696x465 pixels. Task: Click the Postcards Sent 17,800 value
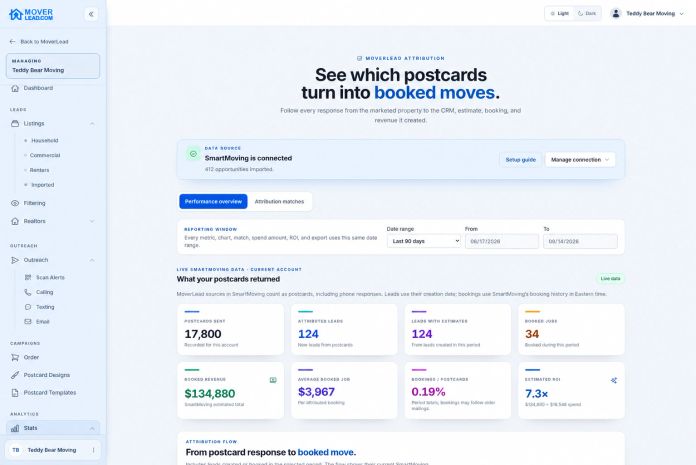pyautogui.click(x=203, y=334)
